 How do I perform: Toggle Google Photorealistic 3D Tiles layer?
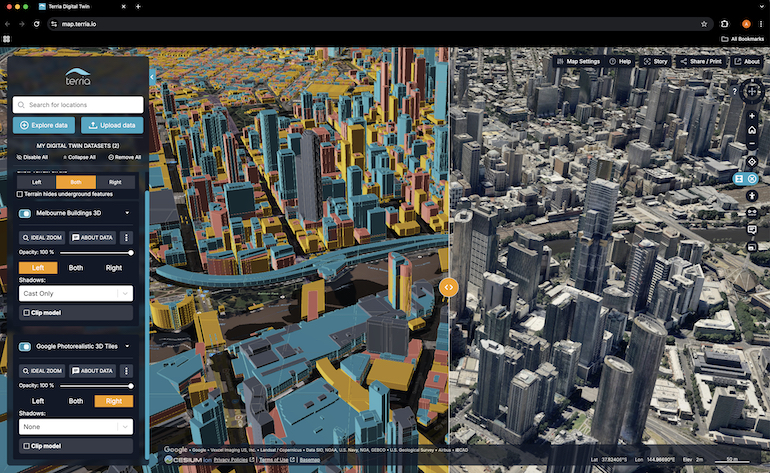click(x=25, y=346)
